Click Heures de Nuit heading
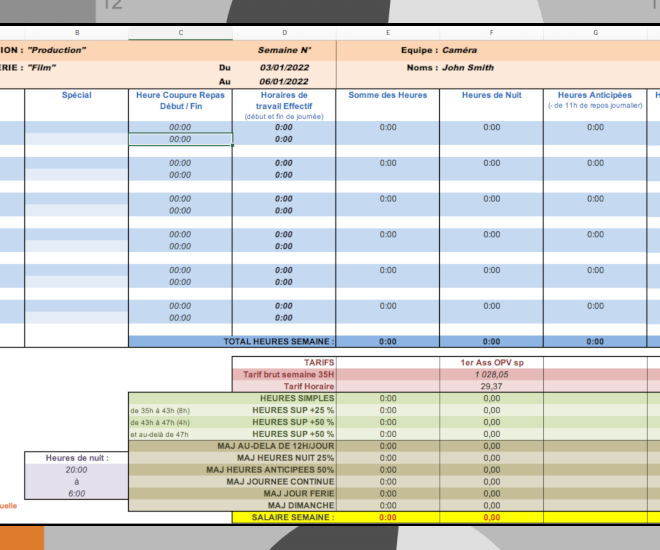This screenshot has width=660, height=550. point(492,95)
